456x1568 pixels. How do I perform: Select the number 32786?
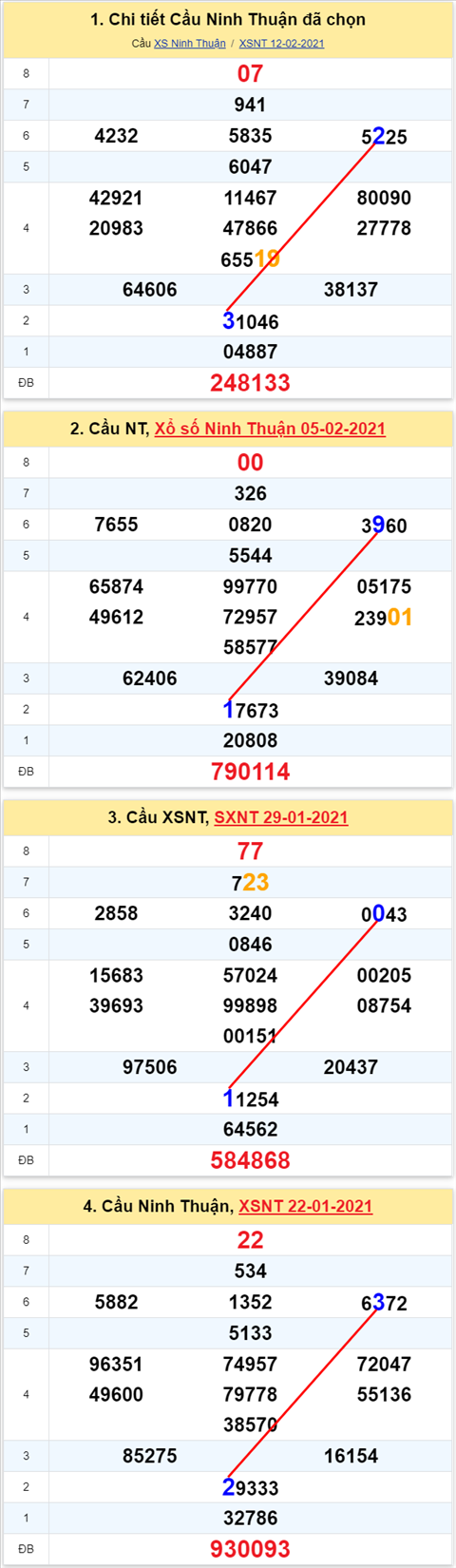click(x=250, y=1518)
